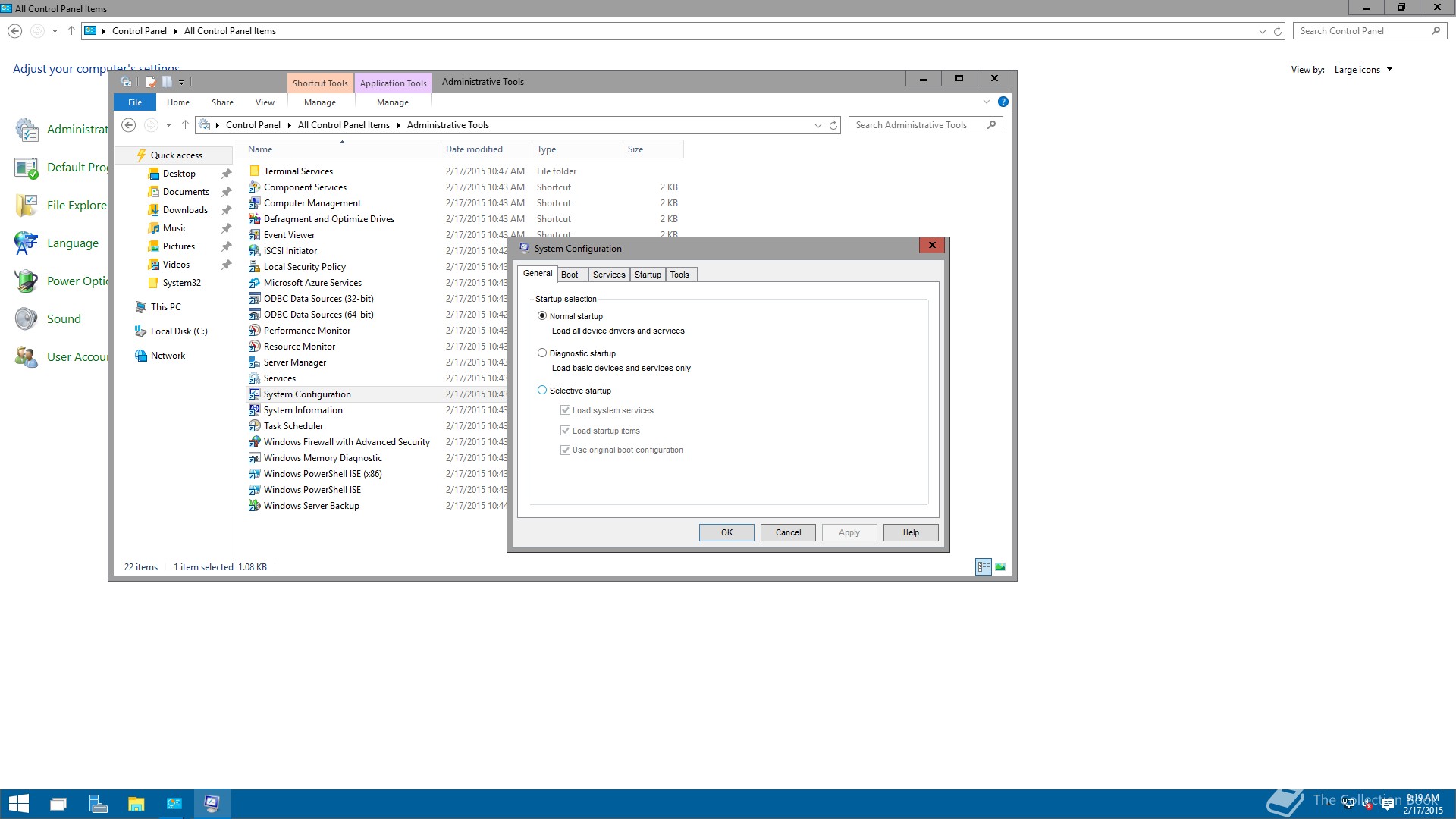
Task: Select Defragment and Optimize Drives icon
Action: click(x=255, y=219)
